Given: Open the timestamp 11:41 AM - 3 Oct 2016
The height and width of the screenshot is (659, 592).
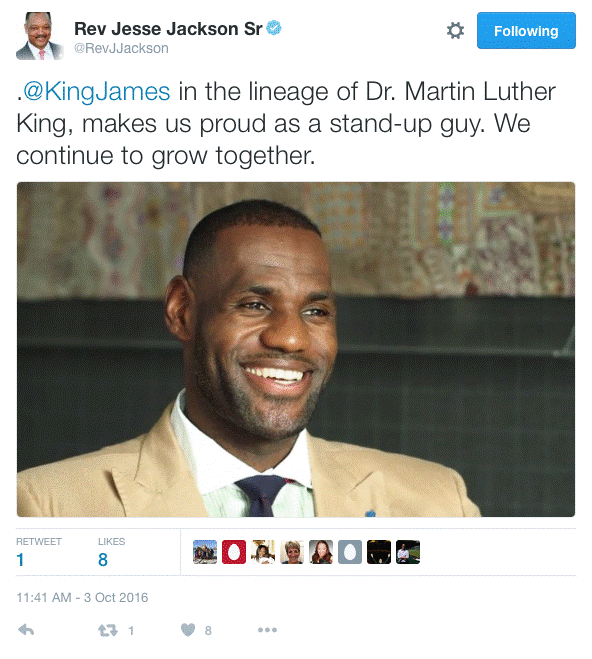Looking at the screenshot, I should point(82,597).
